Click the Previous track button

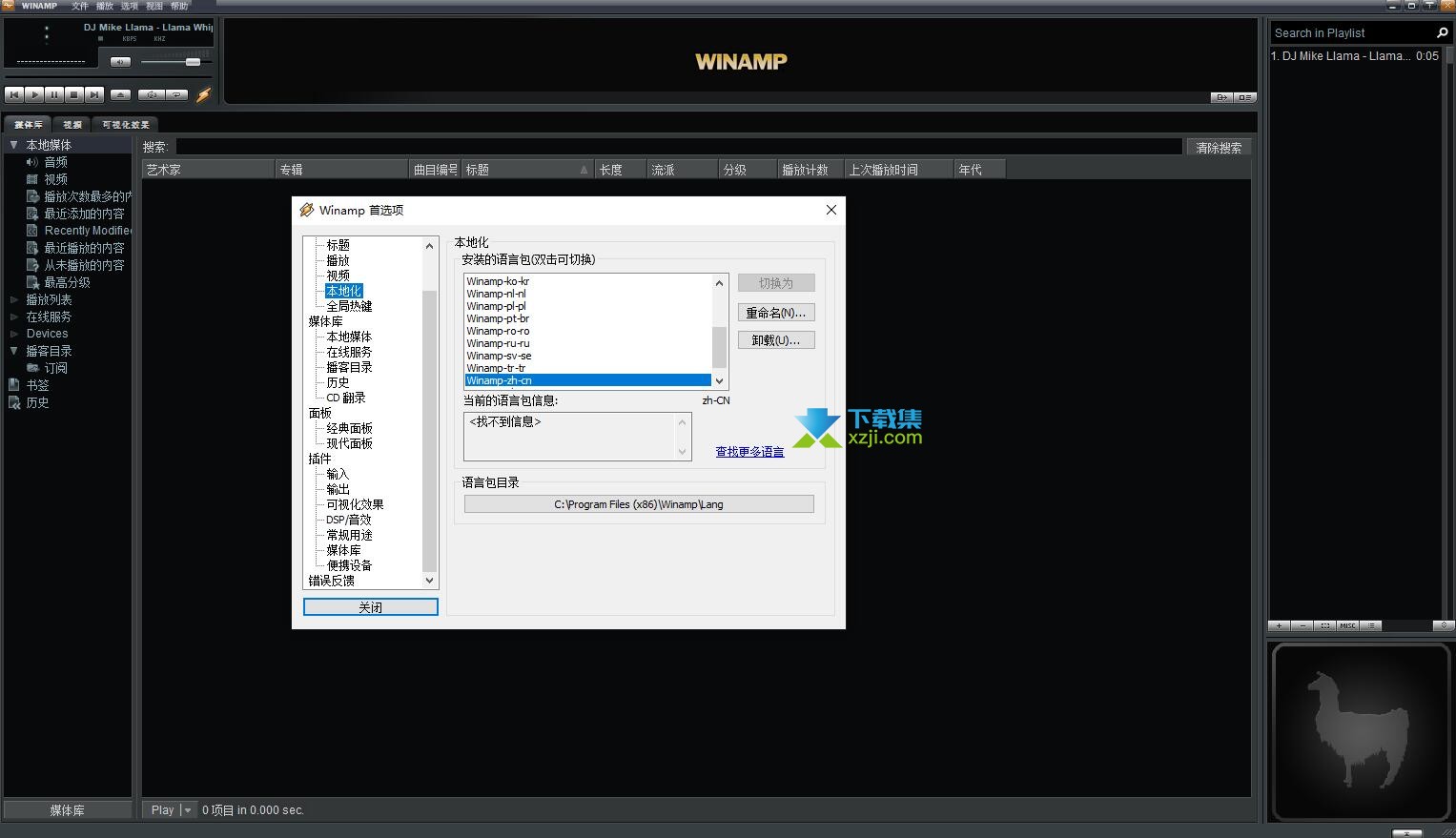(x=14, y=94)
